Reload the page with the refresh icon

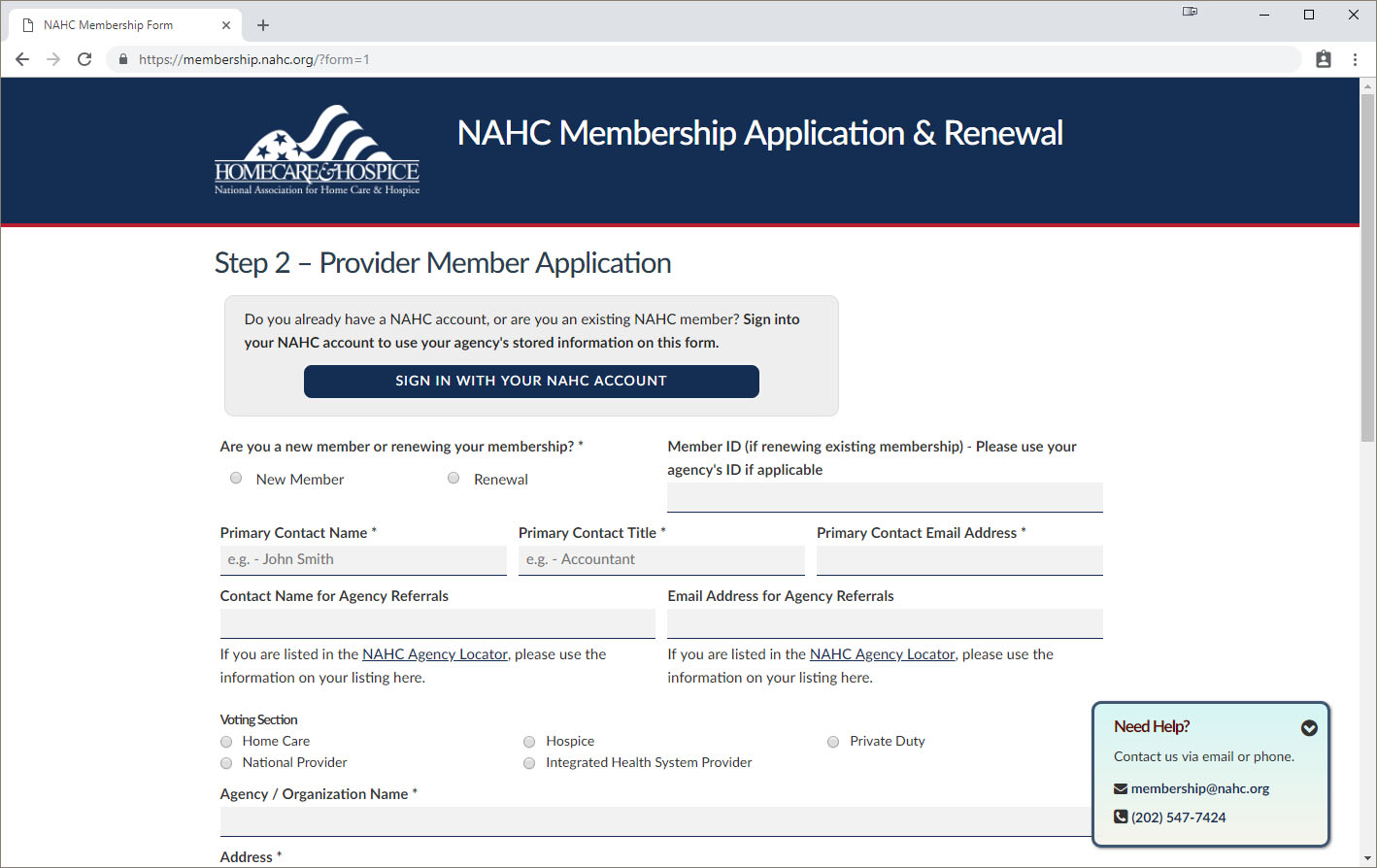(x=84, y=59)
